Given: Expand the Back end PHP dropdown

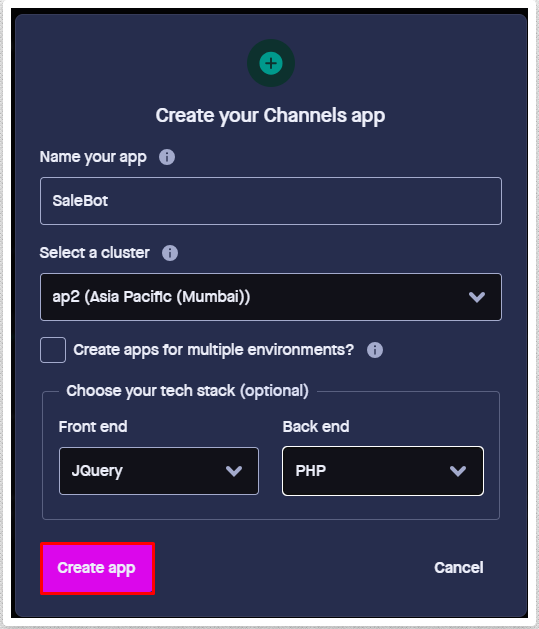Looking at the screenshot, I should [x=383, y=471].
